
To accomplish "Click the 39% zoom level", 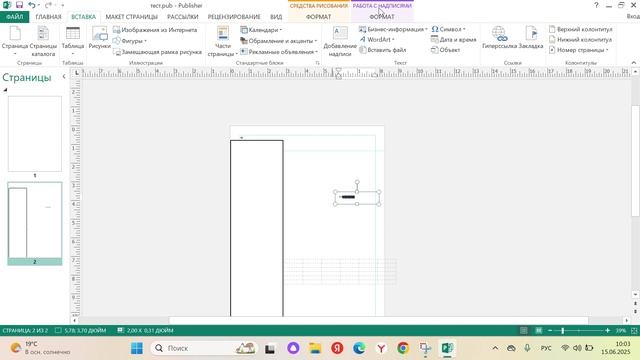I will point(621,331).
